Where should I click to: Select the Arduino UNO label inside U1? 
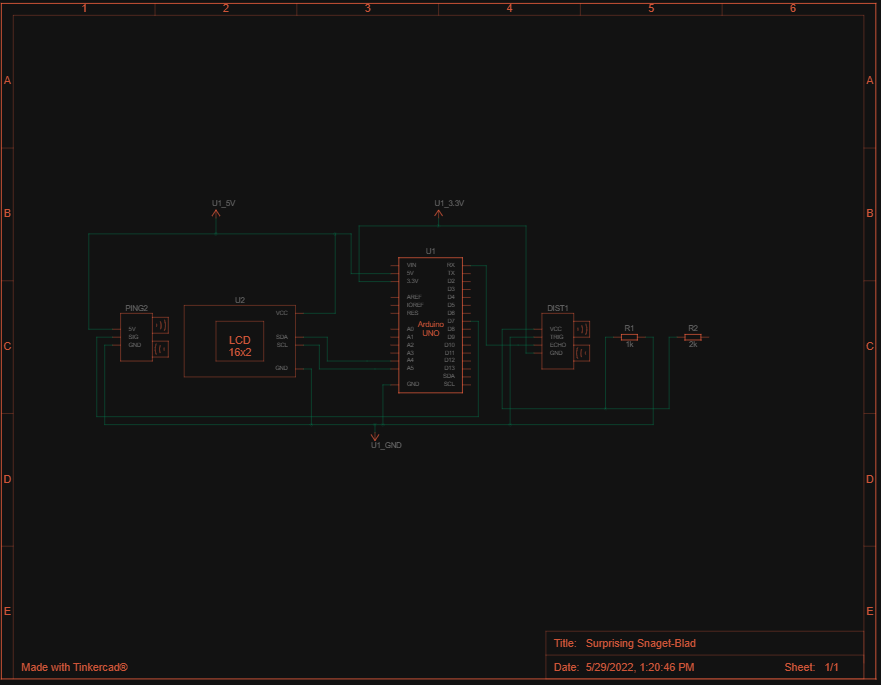pyautogui.click(x=430, y=329)
